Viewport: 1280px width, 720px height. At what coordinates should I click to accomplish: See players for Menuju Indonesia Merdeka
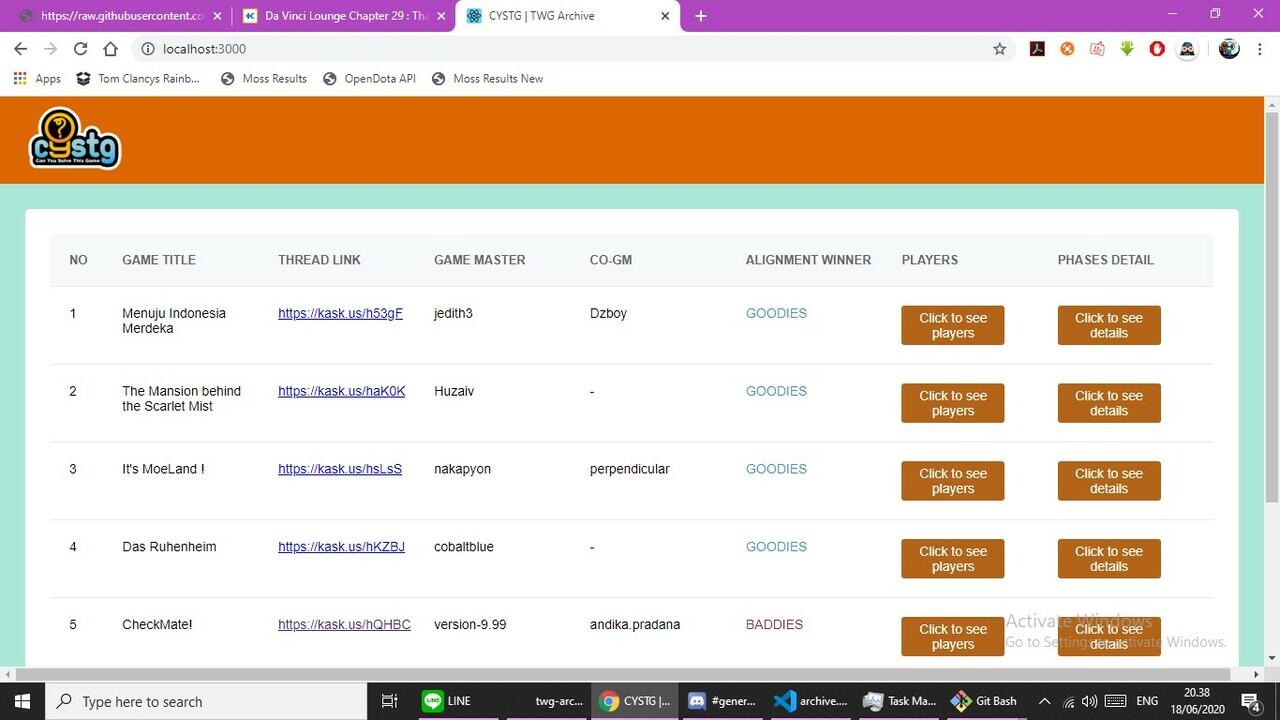point(952,325)
